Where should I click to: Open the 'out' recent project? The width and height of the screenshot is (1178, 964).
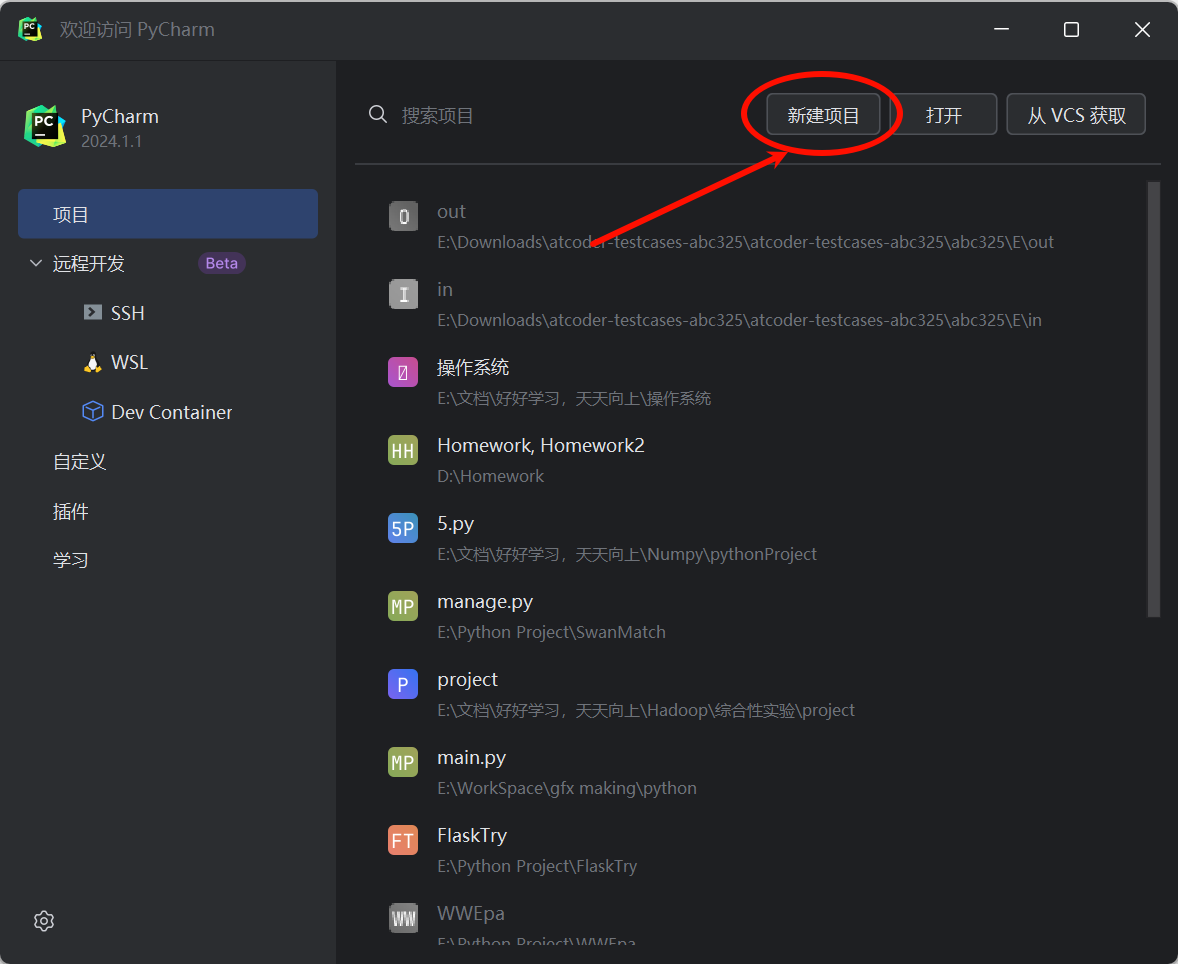click(751, 227)
